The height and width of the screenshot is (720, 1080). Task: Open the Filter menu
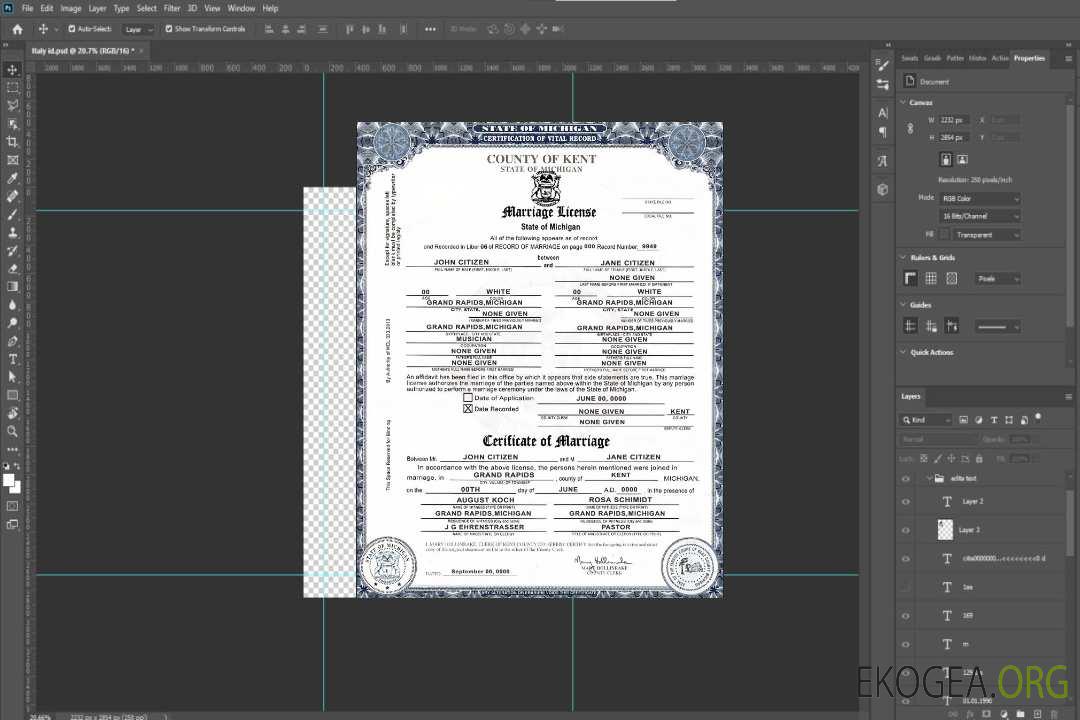point(172,8)
